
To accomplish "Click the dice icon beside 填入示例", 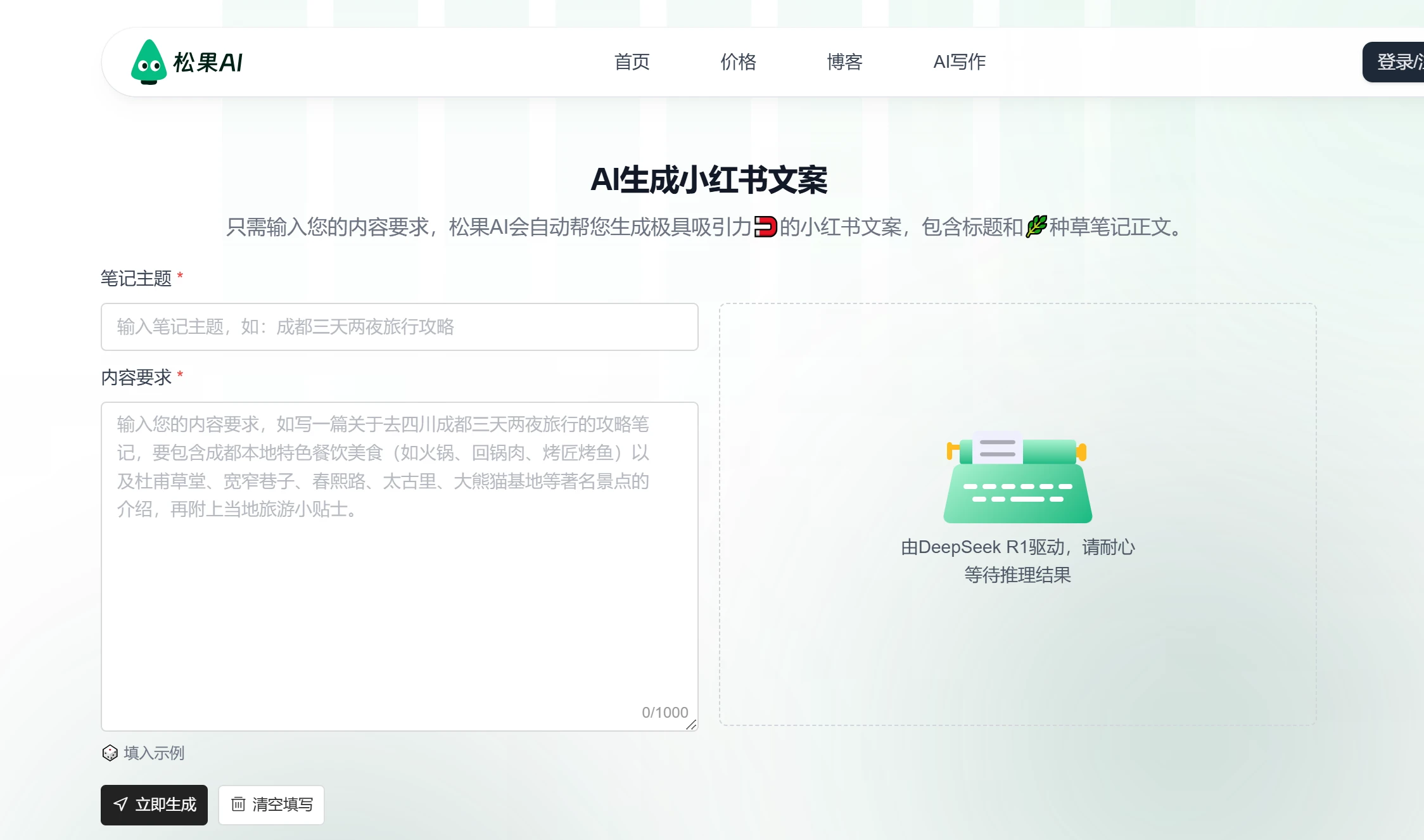I will (110, 753).
